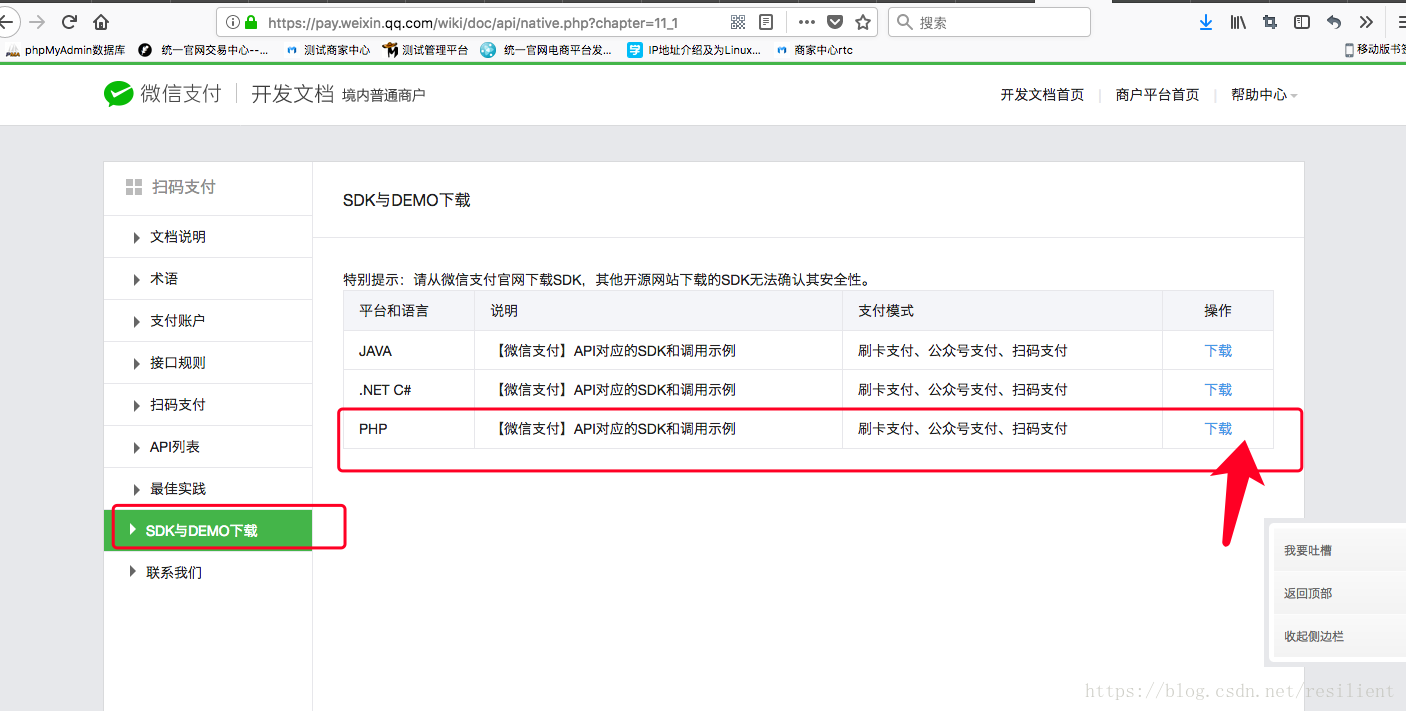
Task: Bookmark this page with star icon
Action: pyautogui.click(x=863, y=22)
